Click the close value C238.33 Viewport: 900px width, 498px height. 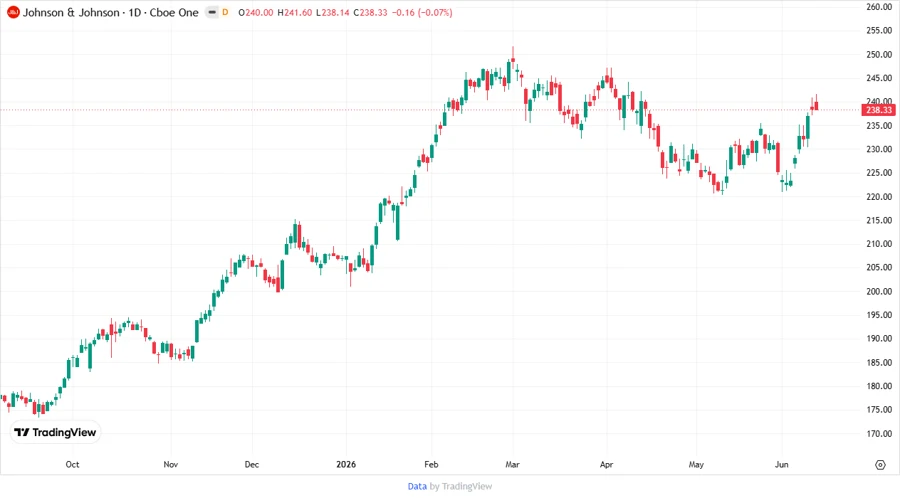tap(370, 13)
